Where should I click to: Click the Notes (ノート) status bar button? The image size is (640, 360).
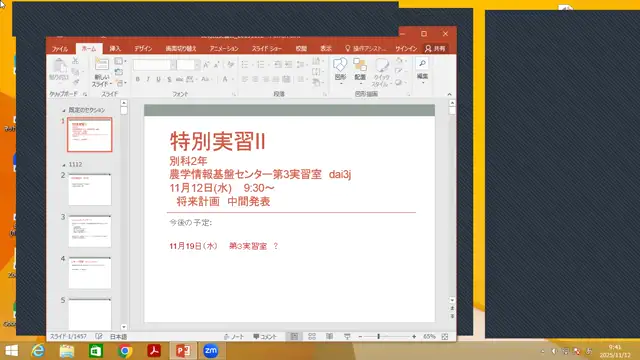coord(234,337)
